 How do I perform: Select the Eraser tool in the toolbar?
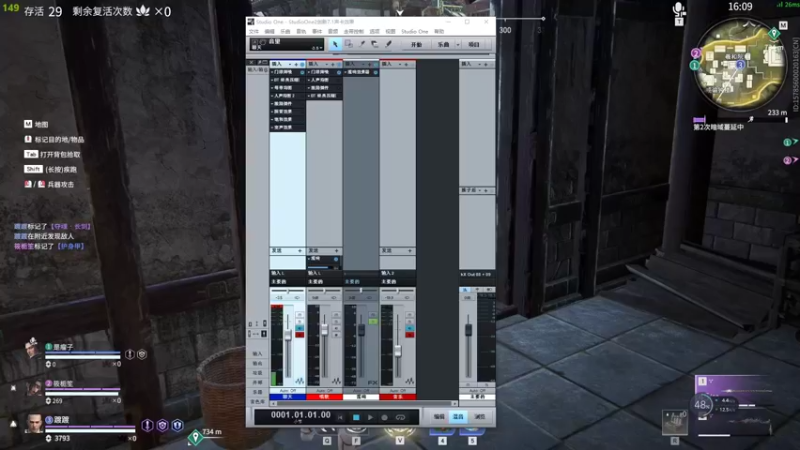coord(375,44)
